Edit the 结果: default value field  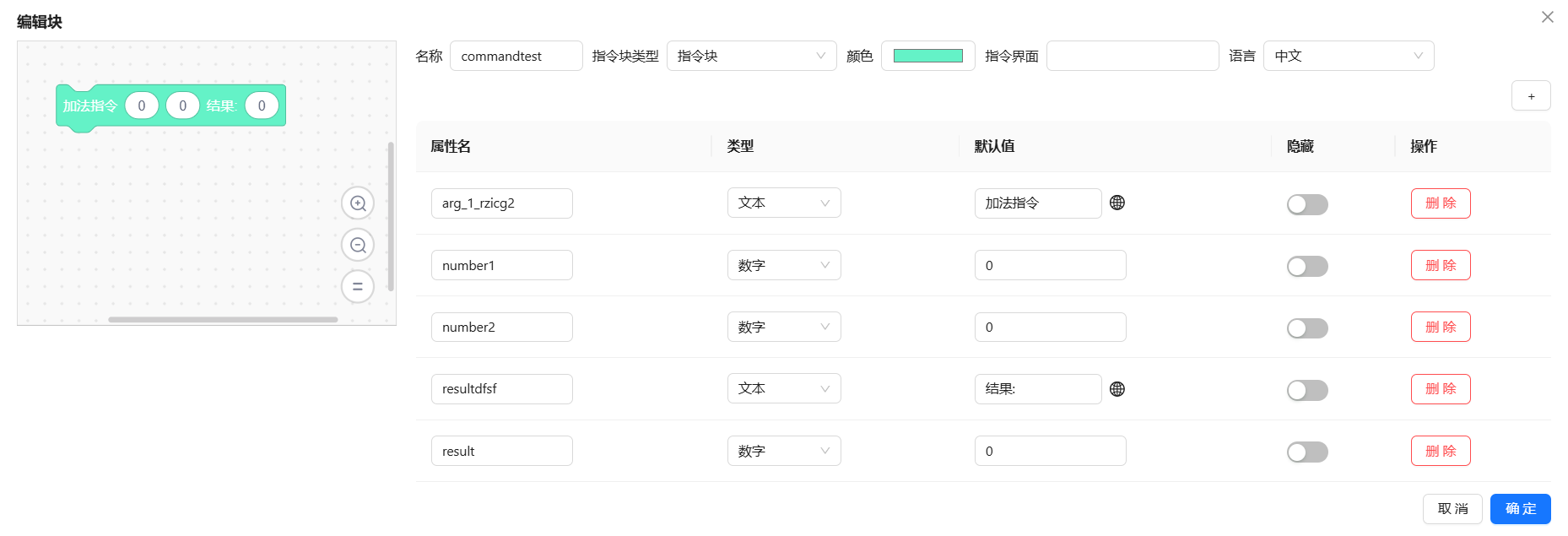[x=1038, y=389]
